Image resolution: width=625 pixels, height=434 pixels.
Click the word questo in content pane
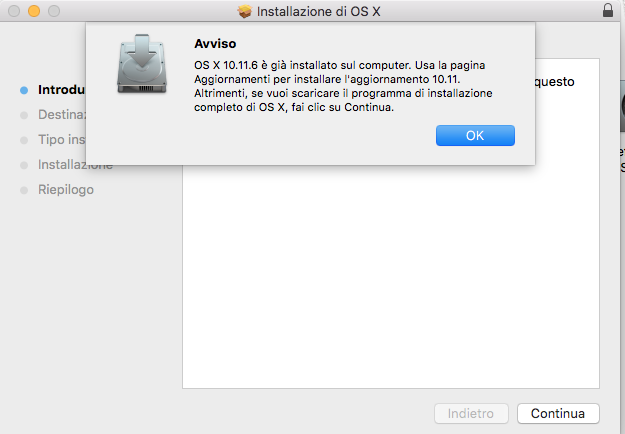(x=554, y=82)
